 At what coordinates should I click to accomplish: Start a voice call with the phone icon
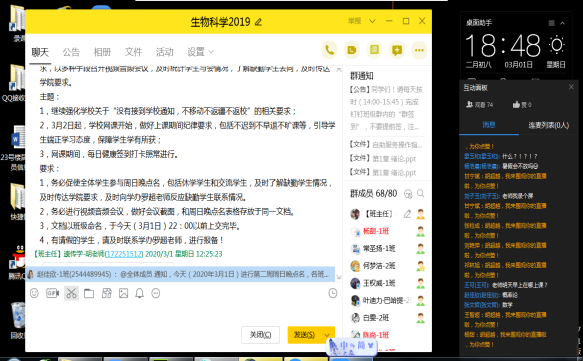point(329,50)
